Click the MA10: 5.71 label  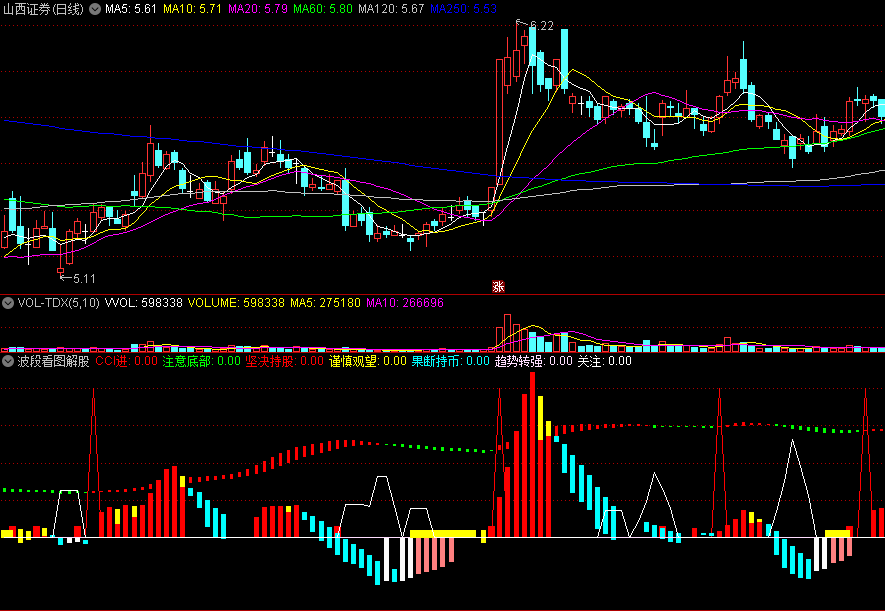click(192, 9)
